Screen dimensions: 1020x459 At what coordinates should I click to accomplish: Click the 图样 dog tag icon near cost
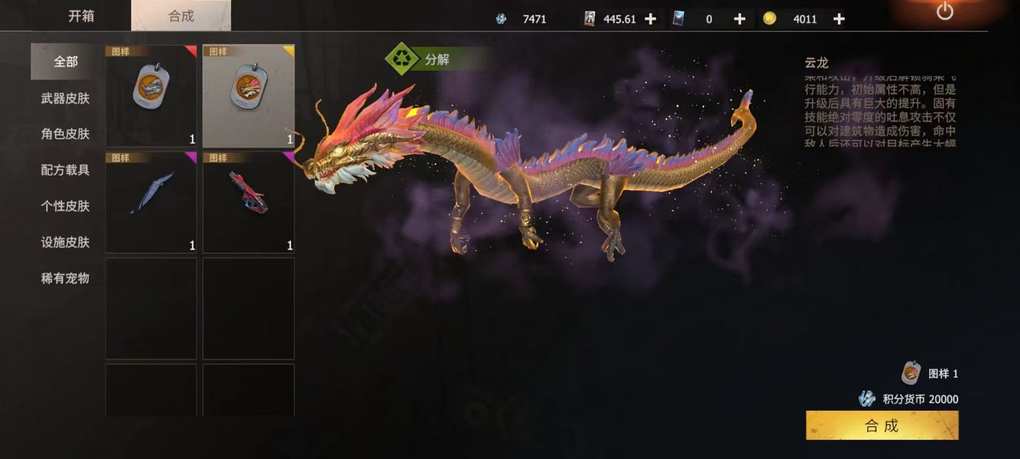(x=911, y=373)
